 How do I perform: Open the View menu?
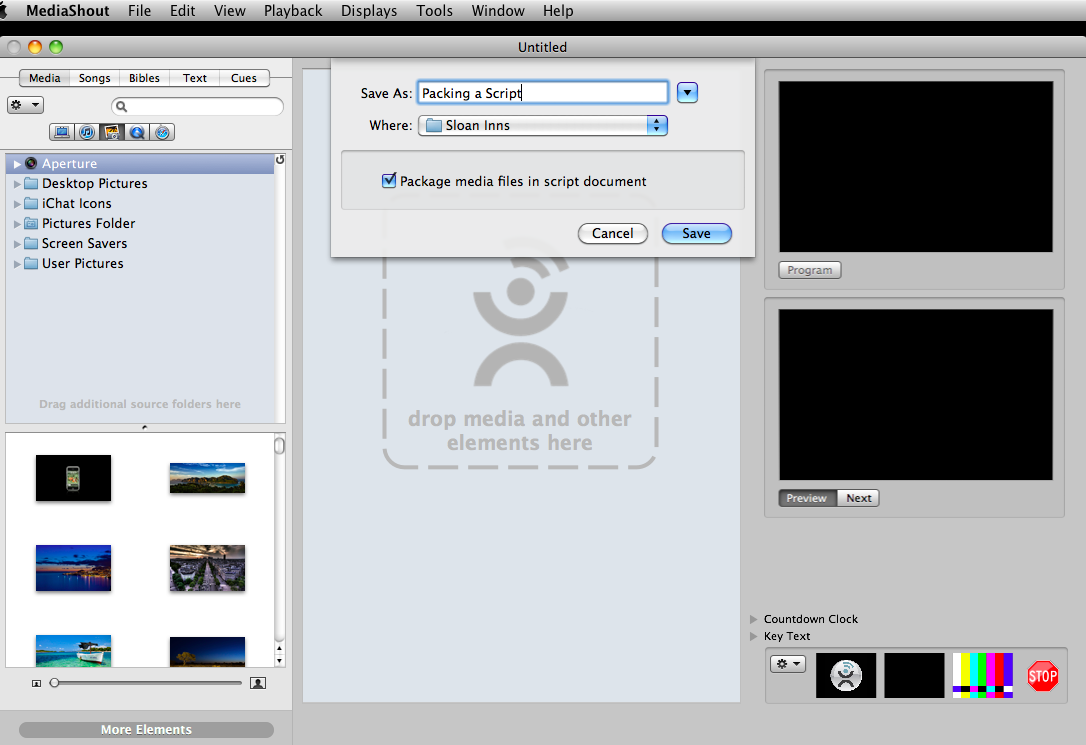pyautogui.click(x=229, y=11)
